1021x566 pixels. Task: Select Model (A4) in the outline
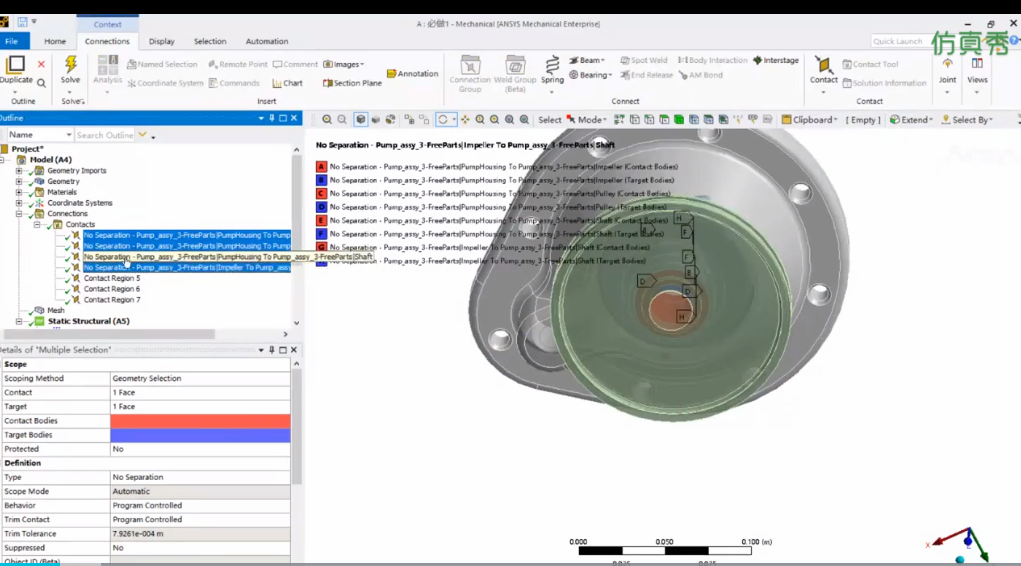50,160
